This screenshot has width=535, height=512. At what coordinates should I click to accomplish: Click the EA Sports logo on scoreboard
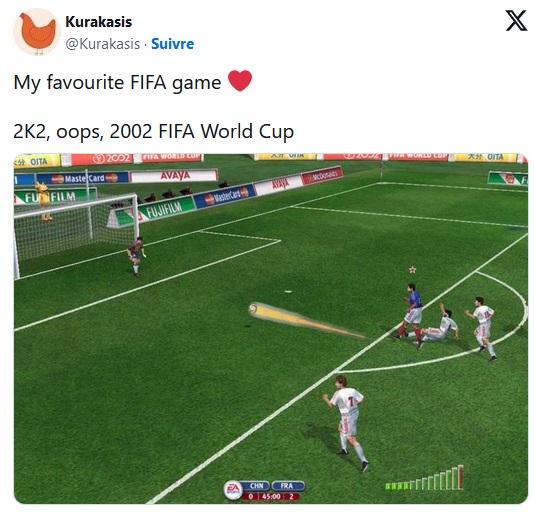point(232,489)
